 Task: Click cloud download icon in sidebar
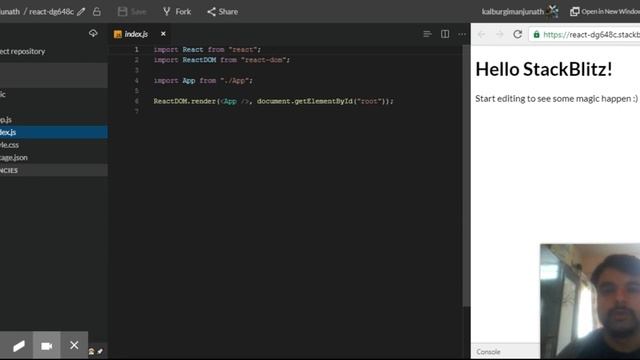click(93, 33)
